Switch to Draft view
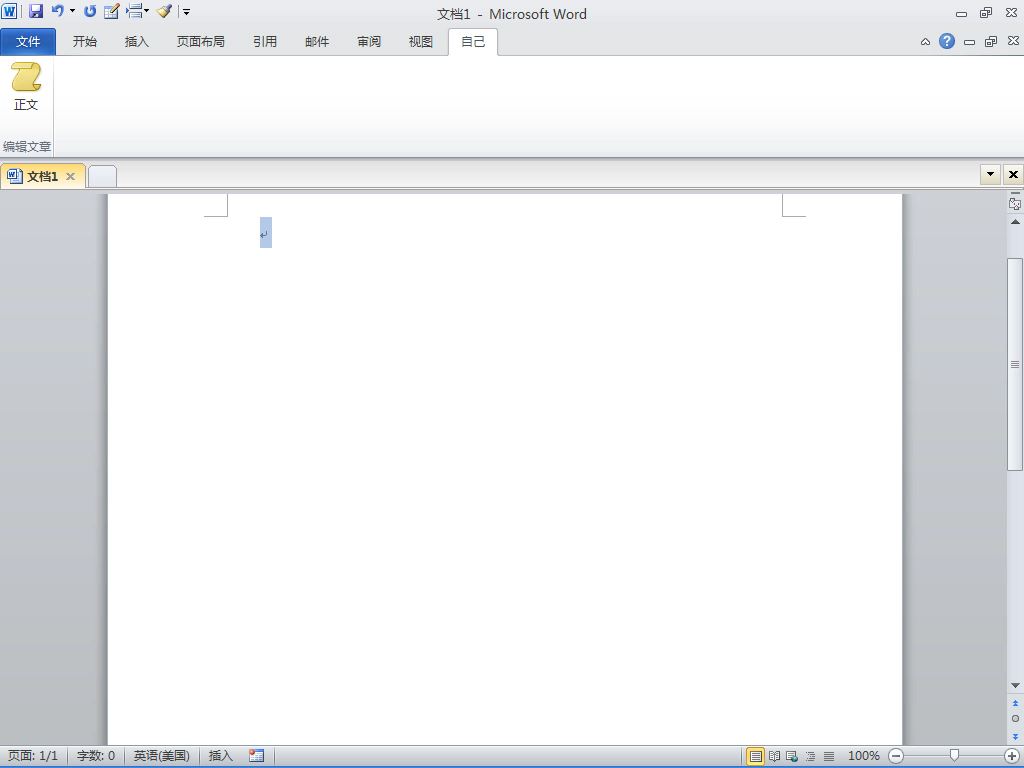The width and height of the screenshot is (1024, 768). tap(829, 756)
